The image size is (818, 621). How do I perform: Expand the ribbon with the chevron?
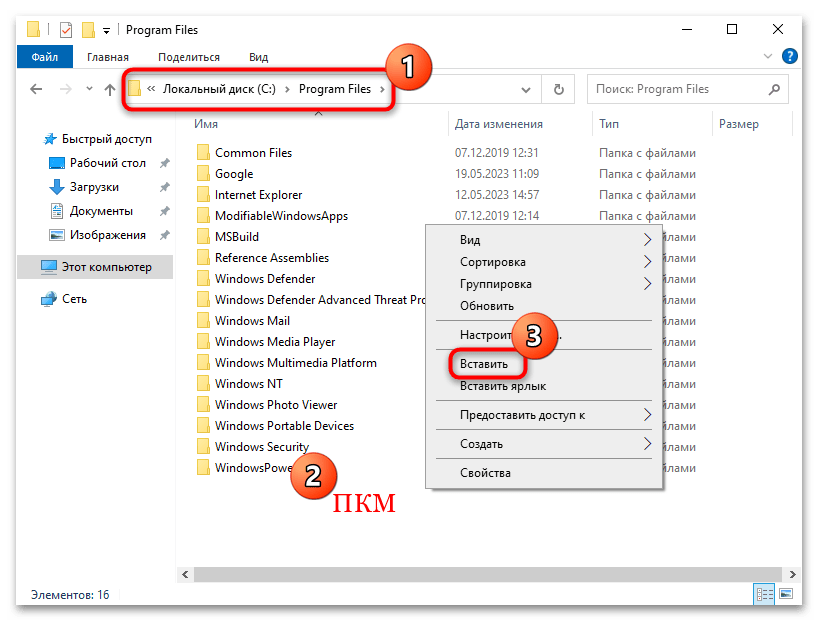767,56
